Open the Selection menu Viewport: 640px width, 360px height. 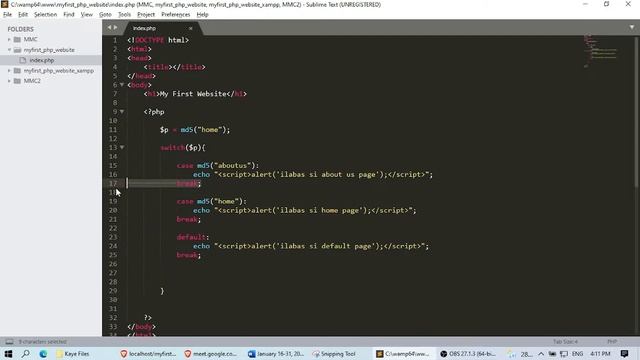(x=45, y=14)
